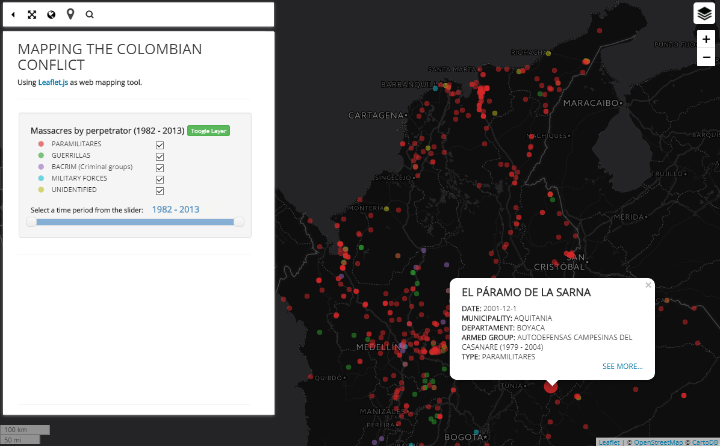Click the MEDELLÍN map label
This screenshot has height=446, width=720.
click(379, 347)
